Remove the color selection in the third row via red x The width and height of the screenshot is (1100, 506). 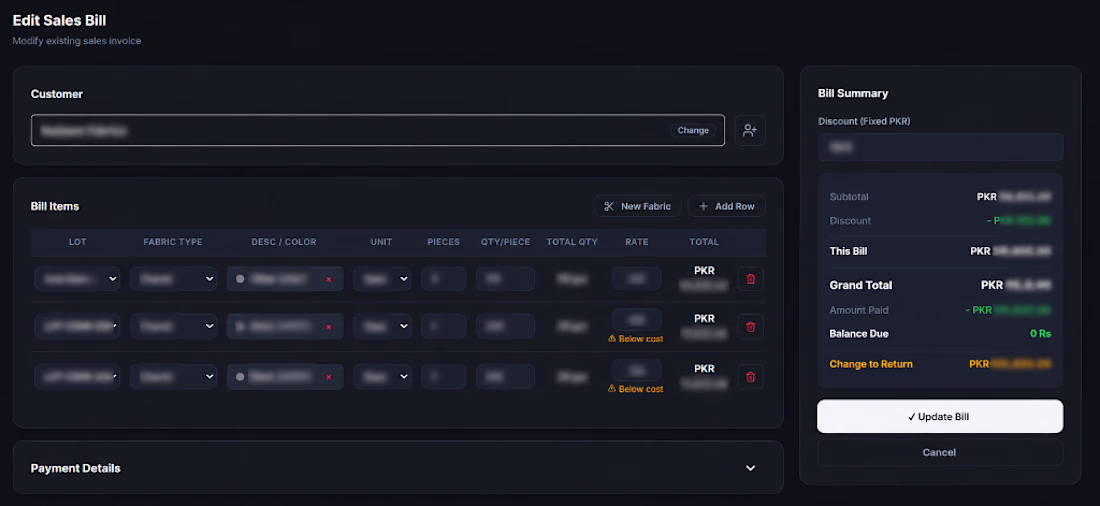(x=328, y=378)
